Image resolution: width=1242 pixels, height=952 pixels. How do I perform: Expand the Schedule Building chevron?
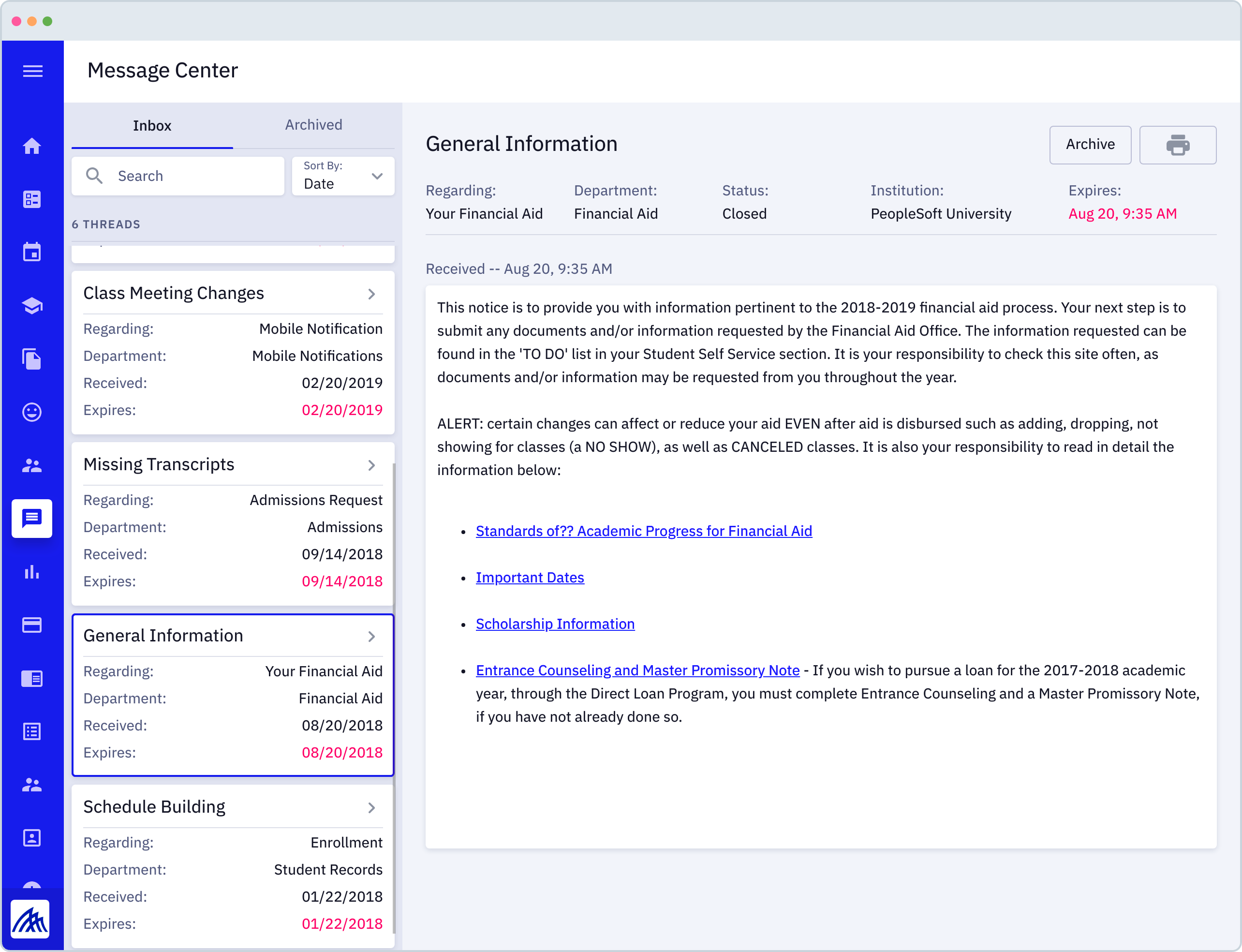[372, 807]
